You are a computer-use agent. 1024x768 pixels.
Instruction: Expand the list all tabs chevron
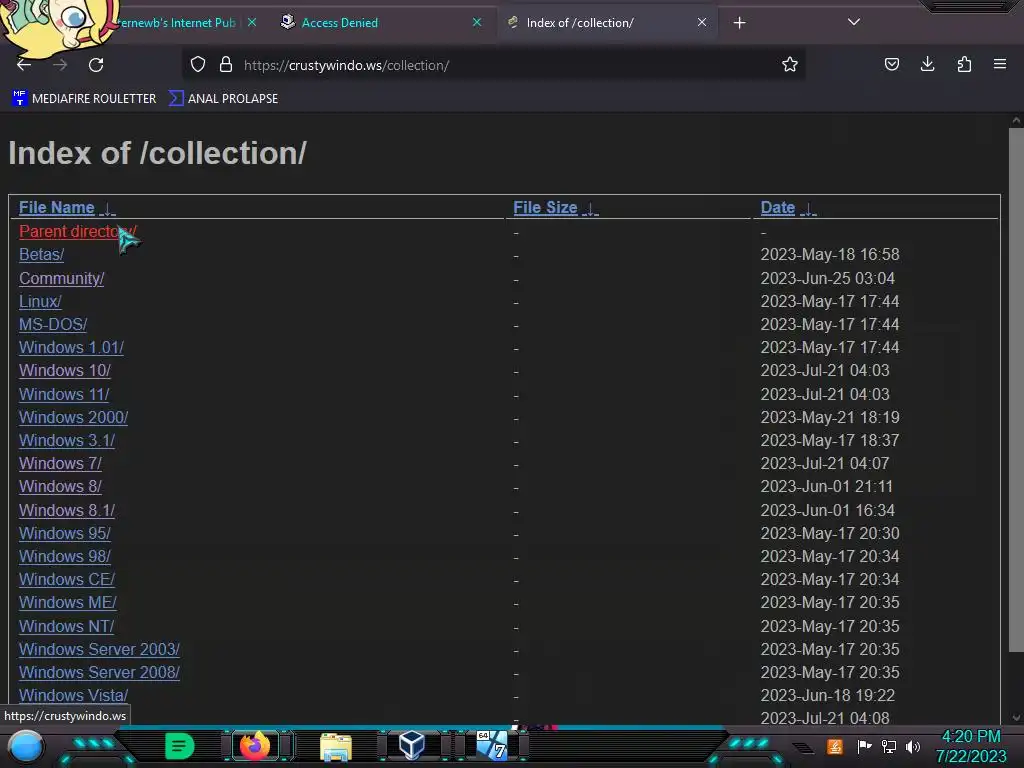click(x=854, y=22)
